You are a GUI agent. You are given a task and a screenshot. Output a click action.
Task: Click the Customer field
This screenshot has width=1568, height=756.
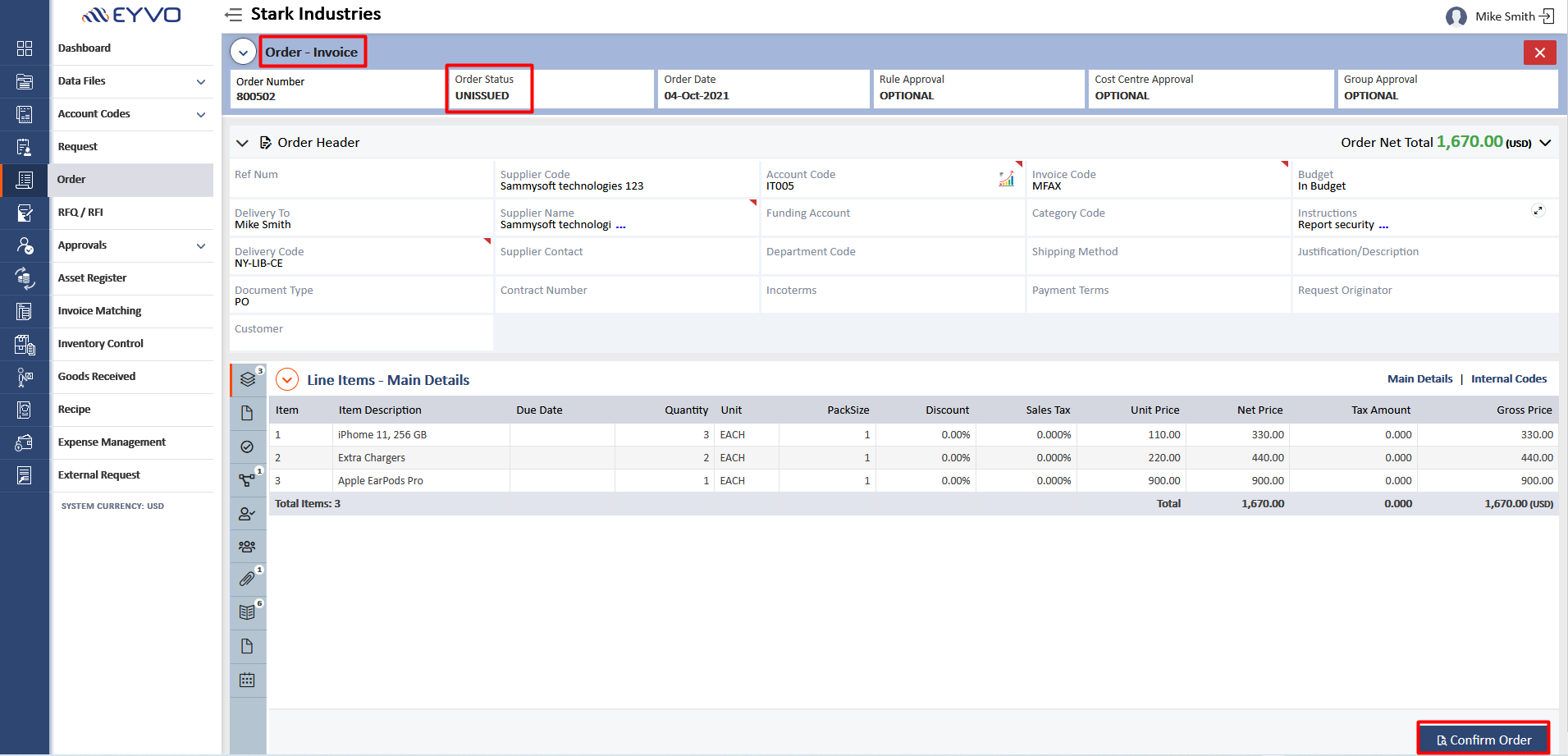(362, 333)
